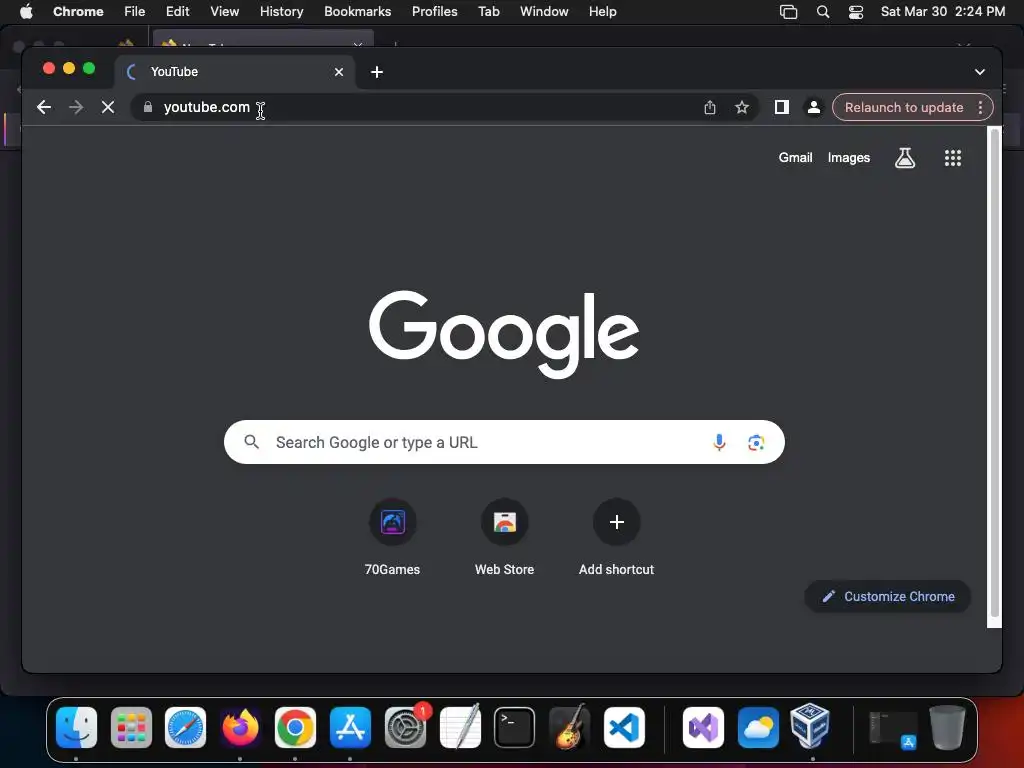1024x768 pixels.
Task: Click the Relaunch to update button
Action: 904,107
